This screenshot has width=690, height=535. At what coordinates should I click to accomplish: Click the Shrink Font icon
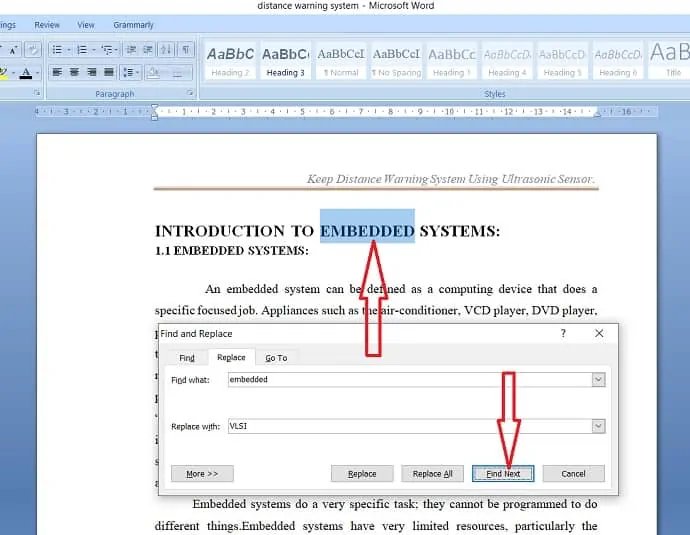13,50
